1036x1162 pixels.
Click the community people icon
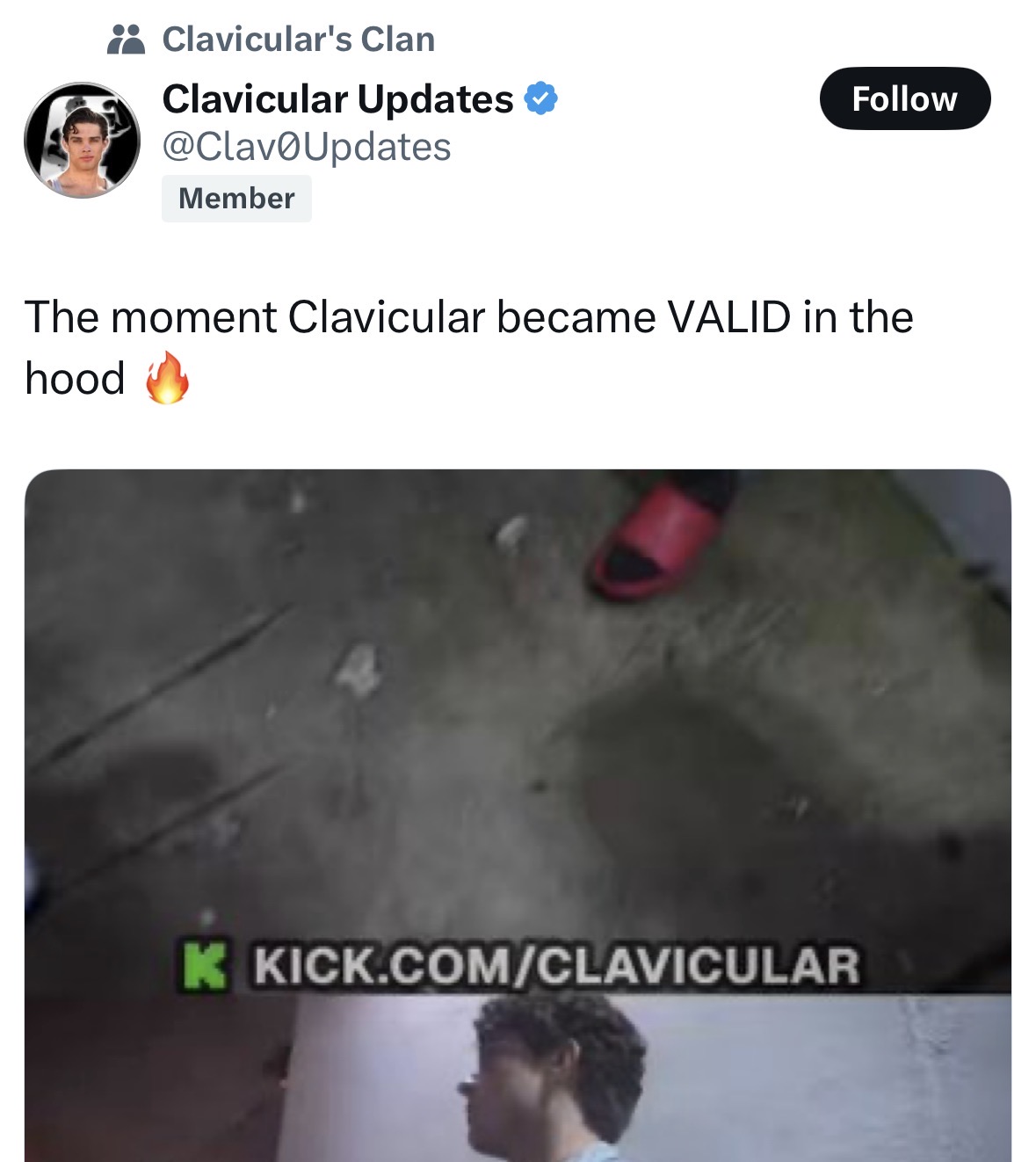(x=126, y=40)
